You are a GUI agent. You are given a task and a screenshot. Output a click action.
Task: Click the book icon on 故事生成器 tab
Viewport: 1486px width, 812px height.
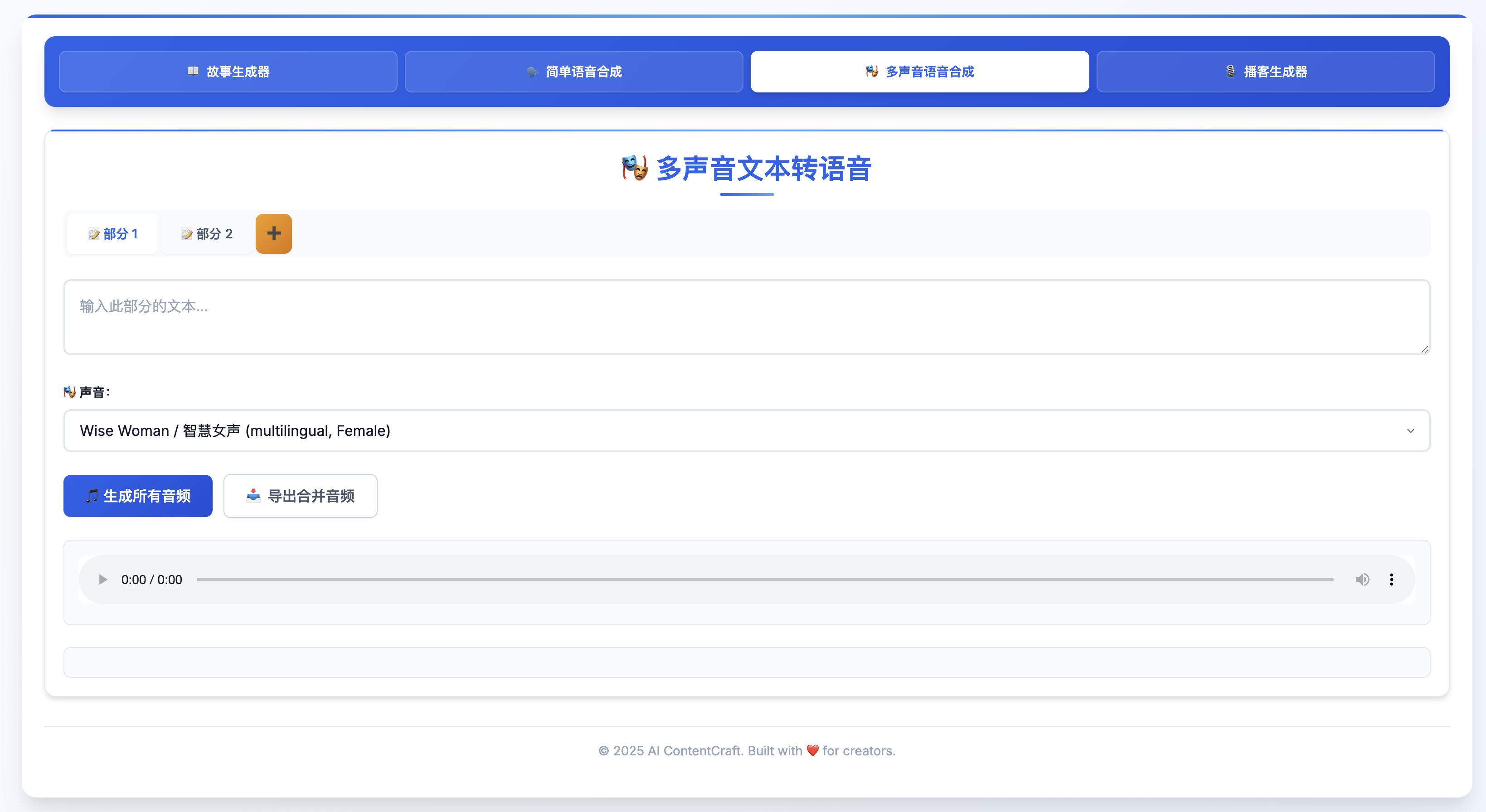(x=193, y=71)
